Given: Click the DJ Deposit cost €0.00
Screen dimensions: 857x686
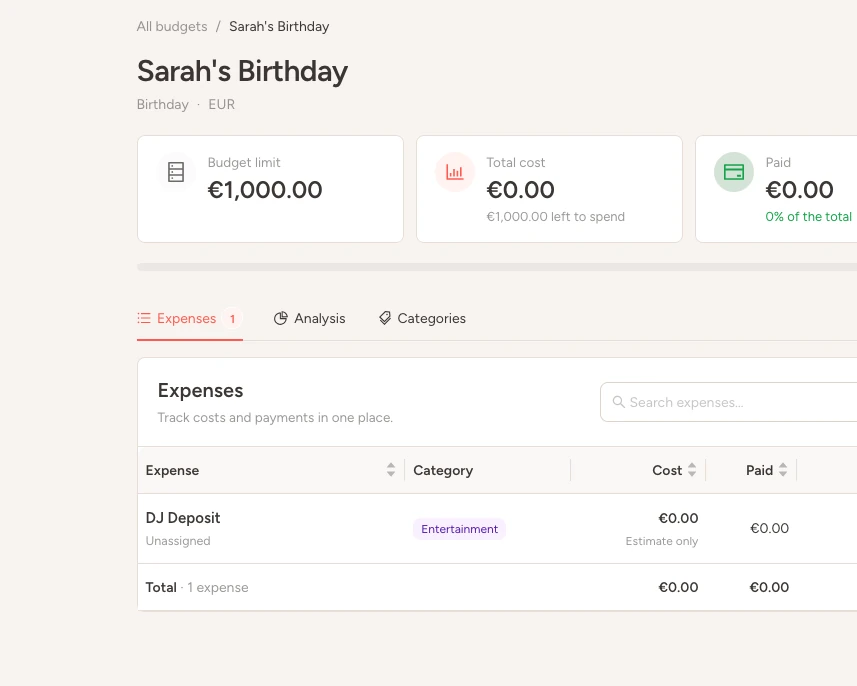Looking at the screenshot, I should 678,518.
